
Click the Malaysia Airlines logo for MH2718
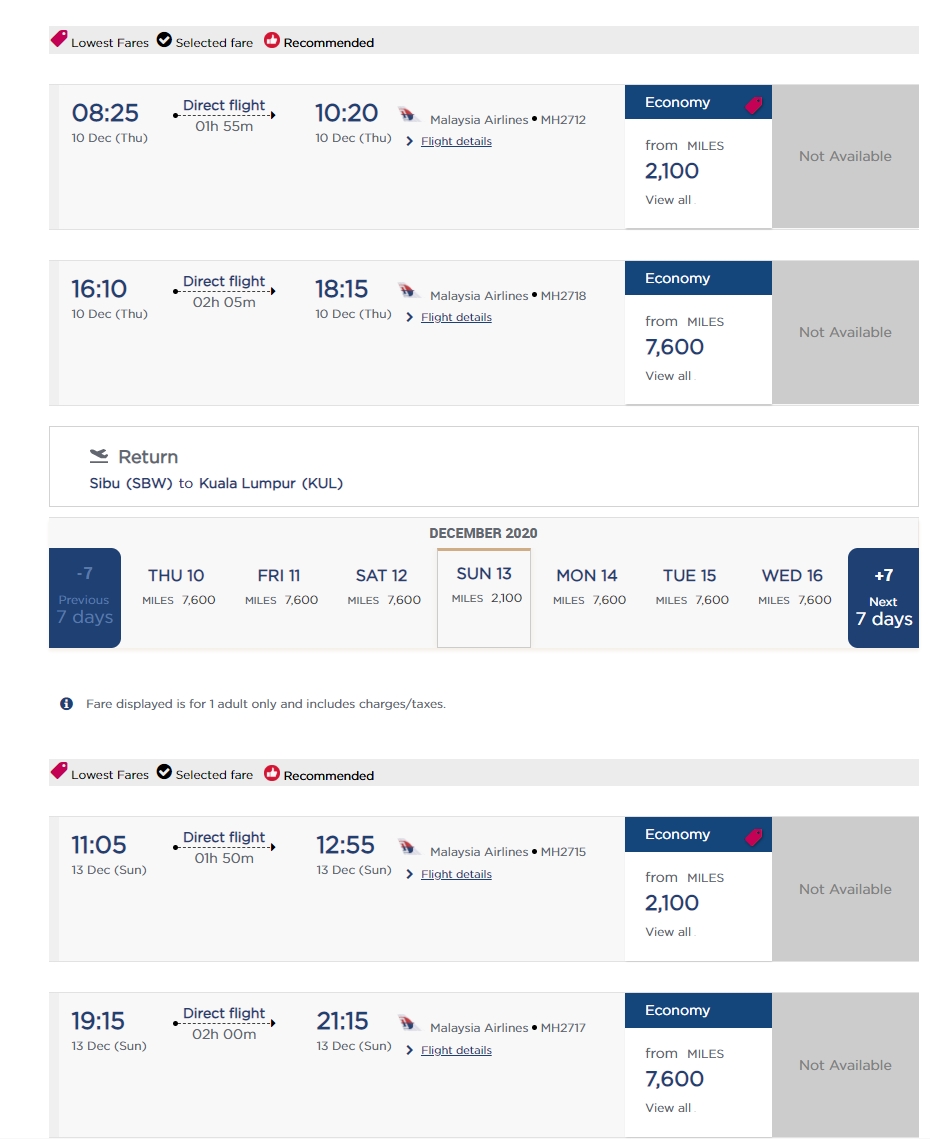click(407, 291)
